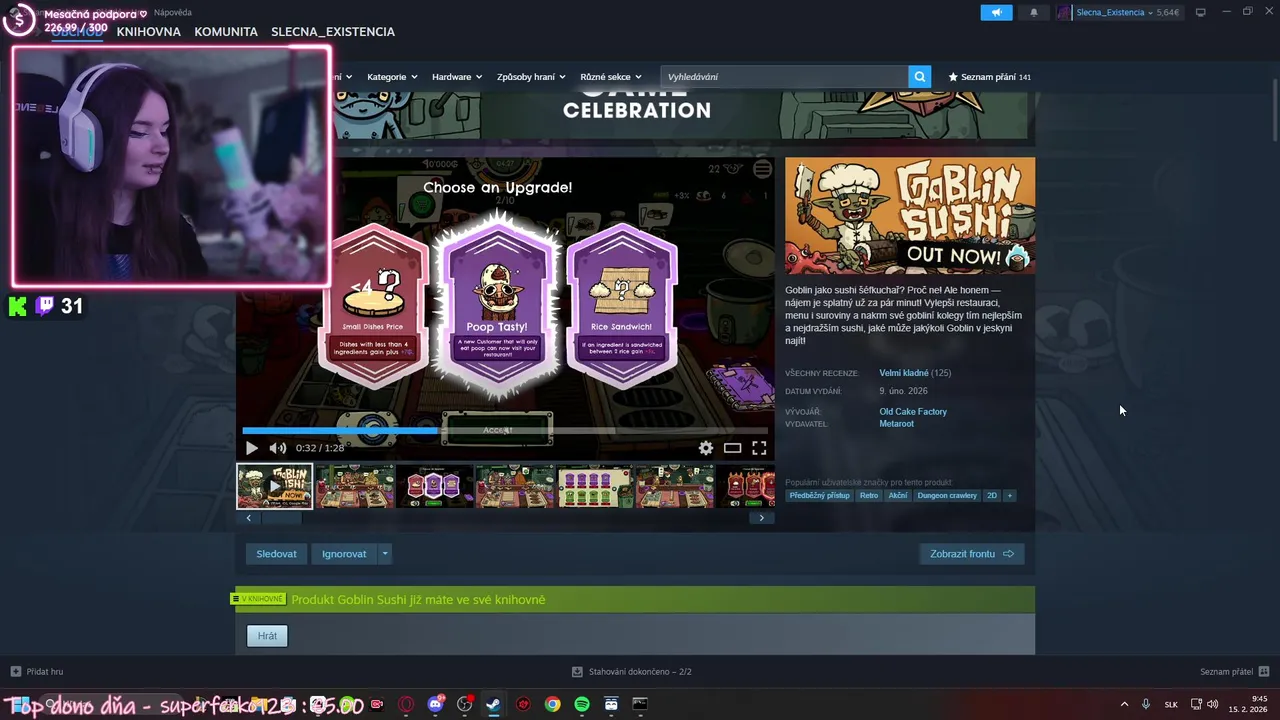Screen dimensions: 1280x720
Task: Open publisher Metaroot link
Action: pyautogui.click(x=896, y=423)
